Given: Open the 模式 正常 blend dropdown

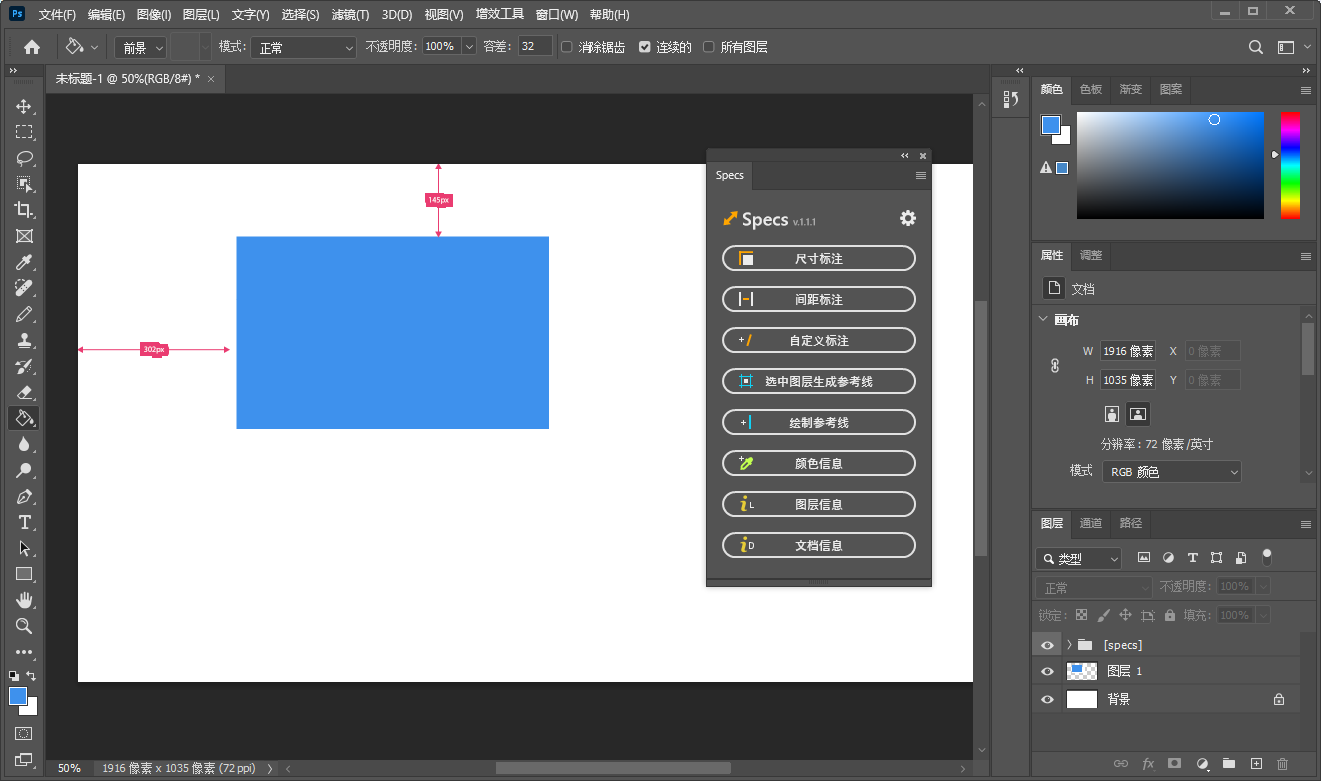Looking at the screenshot, I should coord(303,47).
